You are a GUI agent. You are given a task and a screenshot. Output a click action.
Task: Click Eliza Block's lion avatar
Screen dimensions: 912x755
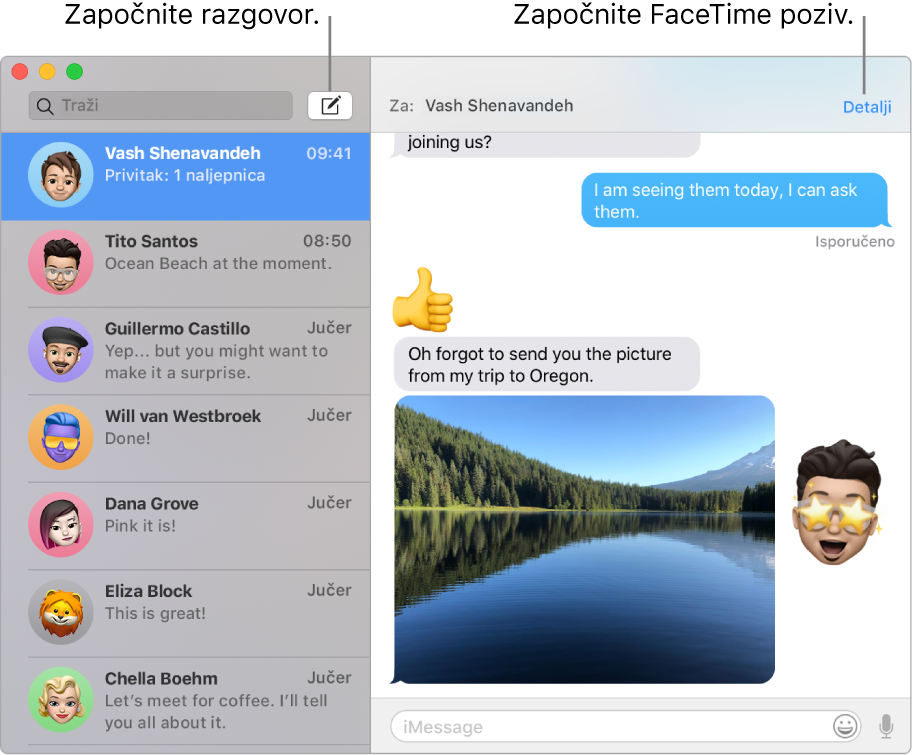coord(60,613)
